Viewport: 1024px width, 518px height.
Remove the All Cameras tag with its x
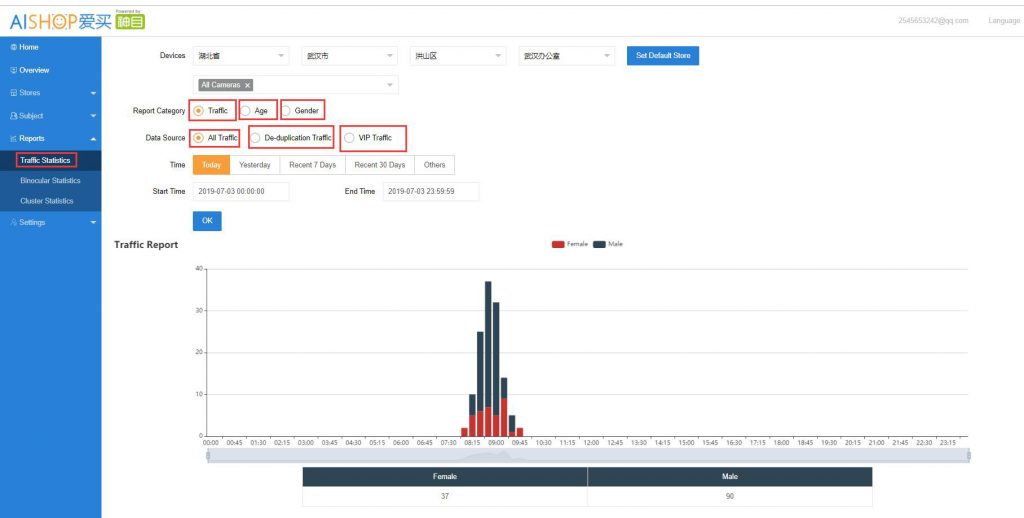pos(247,85)
